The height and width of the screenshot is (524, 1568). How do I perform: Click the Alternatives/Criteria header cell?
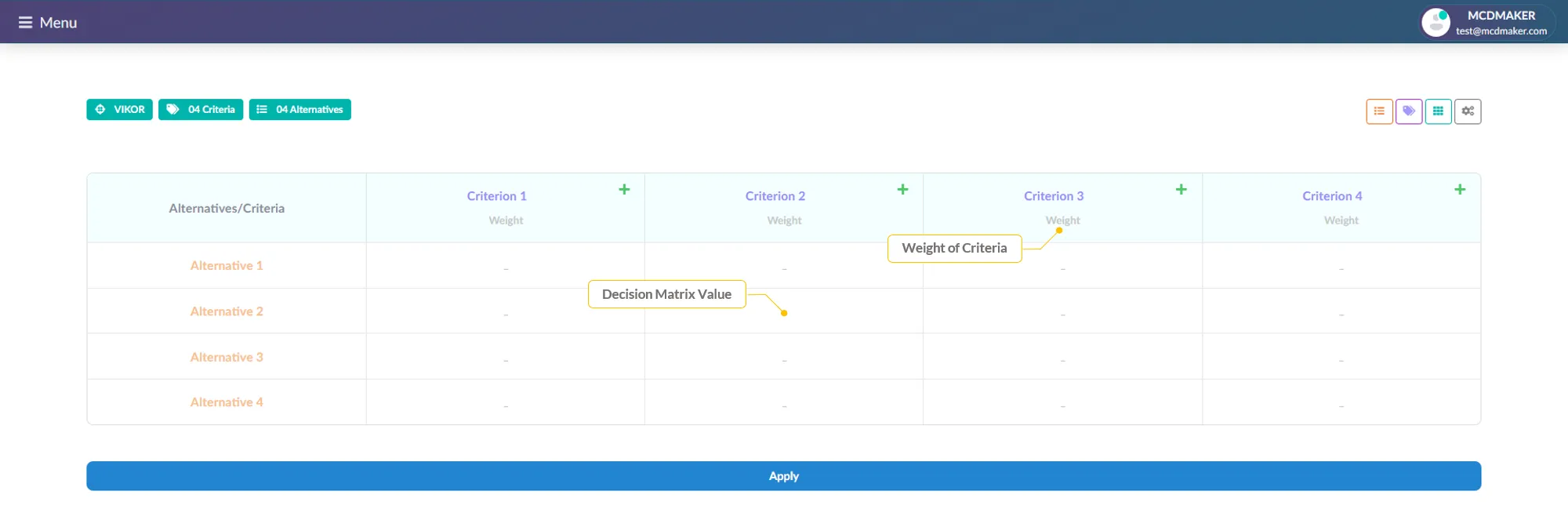tap(227, 208)
